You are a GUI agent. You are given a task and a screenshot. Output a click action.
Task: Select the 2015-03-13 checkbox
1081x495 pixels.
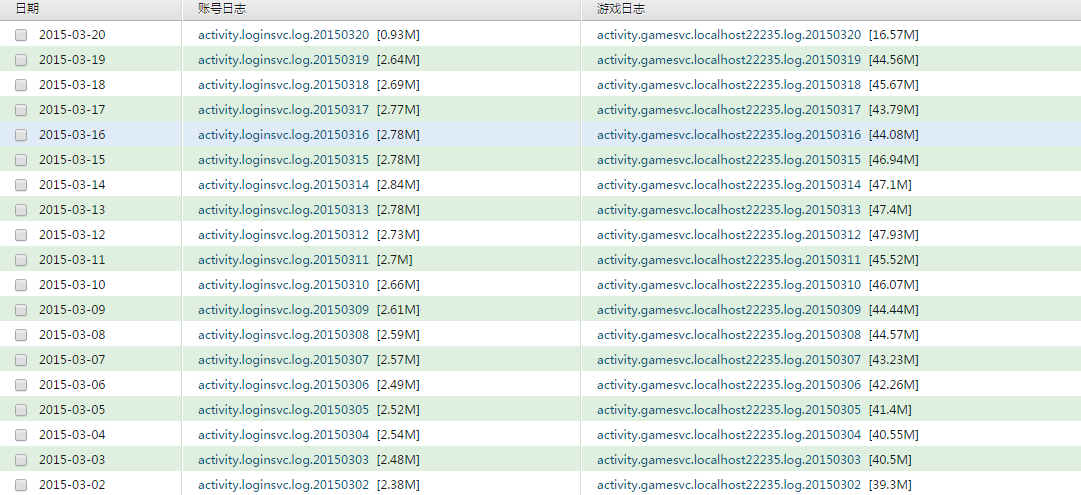pyautogui.click(x=21, y=210)
